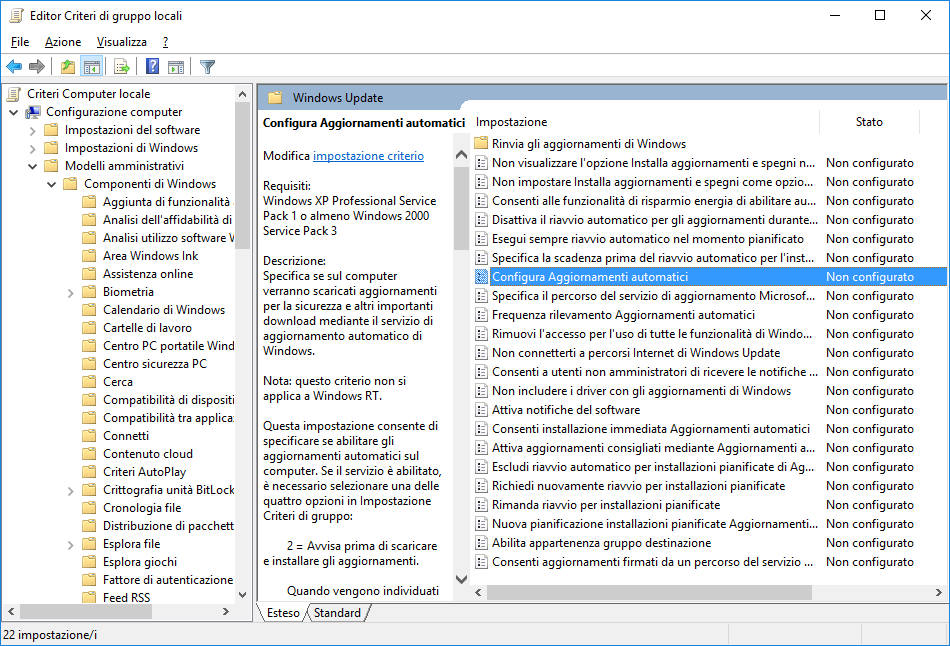950x646 pixels.
Task: Click the Windows Update header folder icon
Action: click(276, 98)
